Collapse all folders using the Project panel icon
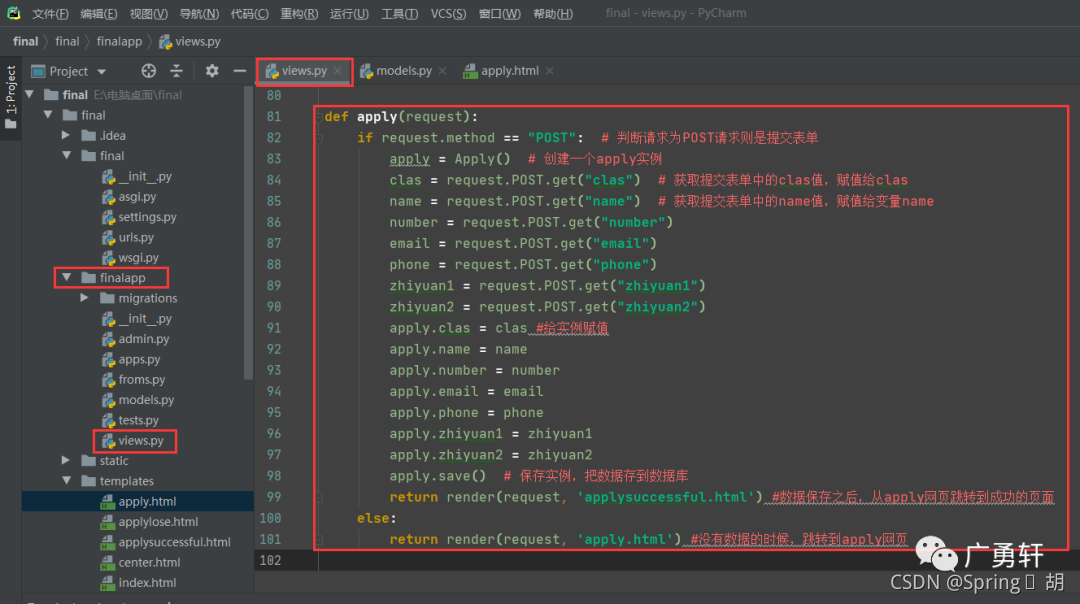 pos(176,70)
